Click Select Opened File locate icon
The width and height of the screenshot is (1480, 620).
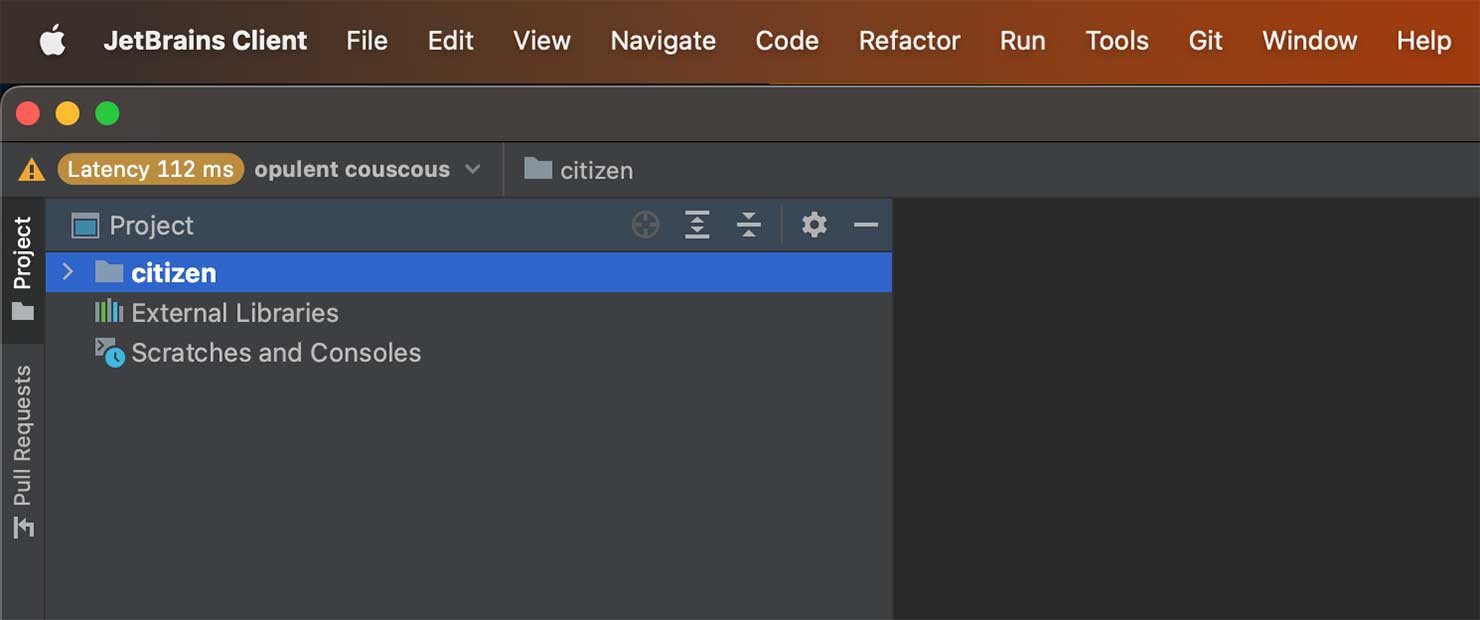tap(646, 226)
